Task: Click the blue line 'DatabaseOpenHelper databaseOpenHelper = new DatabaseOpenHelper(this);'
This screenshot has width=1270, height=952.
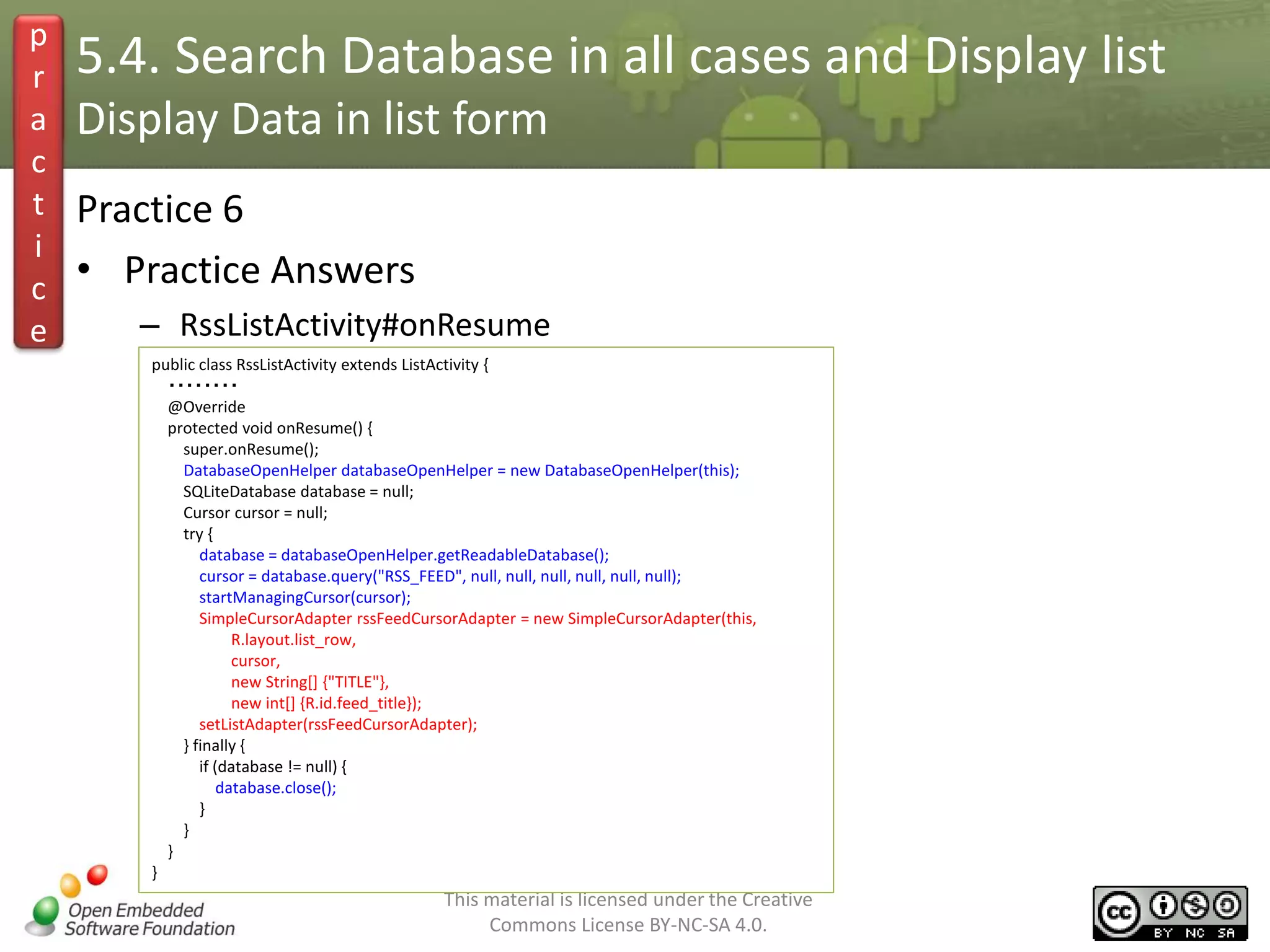Action: (461, 470)
